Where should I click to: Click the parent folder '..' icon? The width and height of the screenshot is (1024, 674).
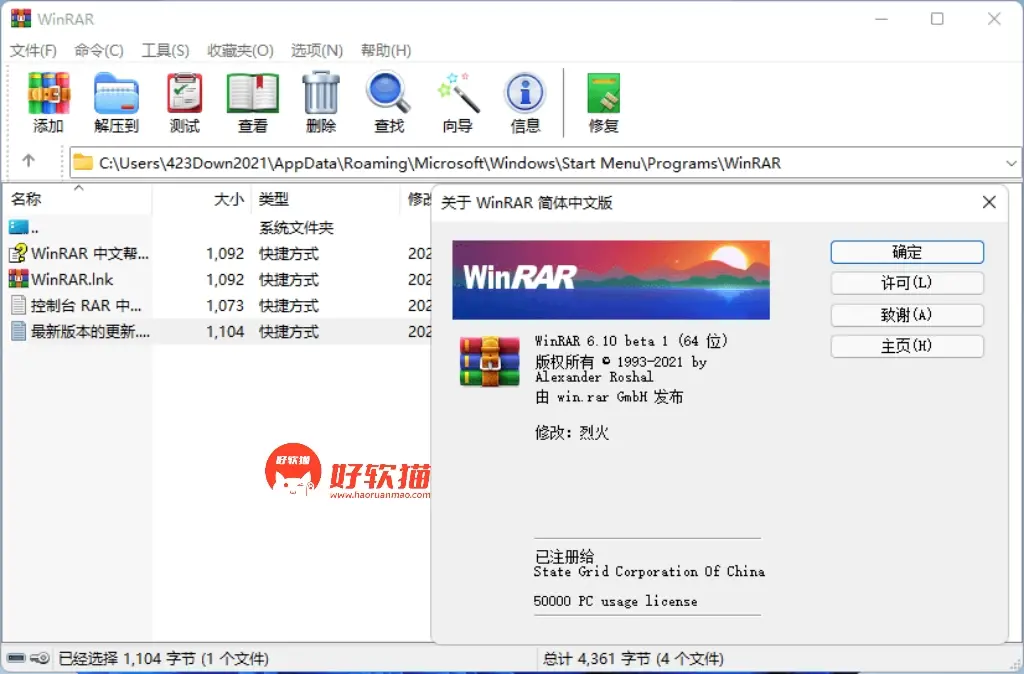pyautogui.click(x=18, y=227)
